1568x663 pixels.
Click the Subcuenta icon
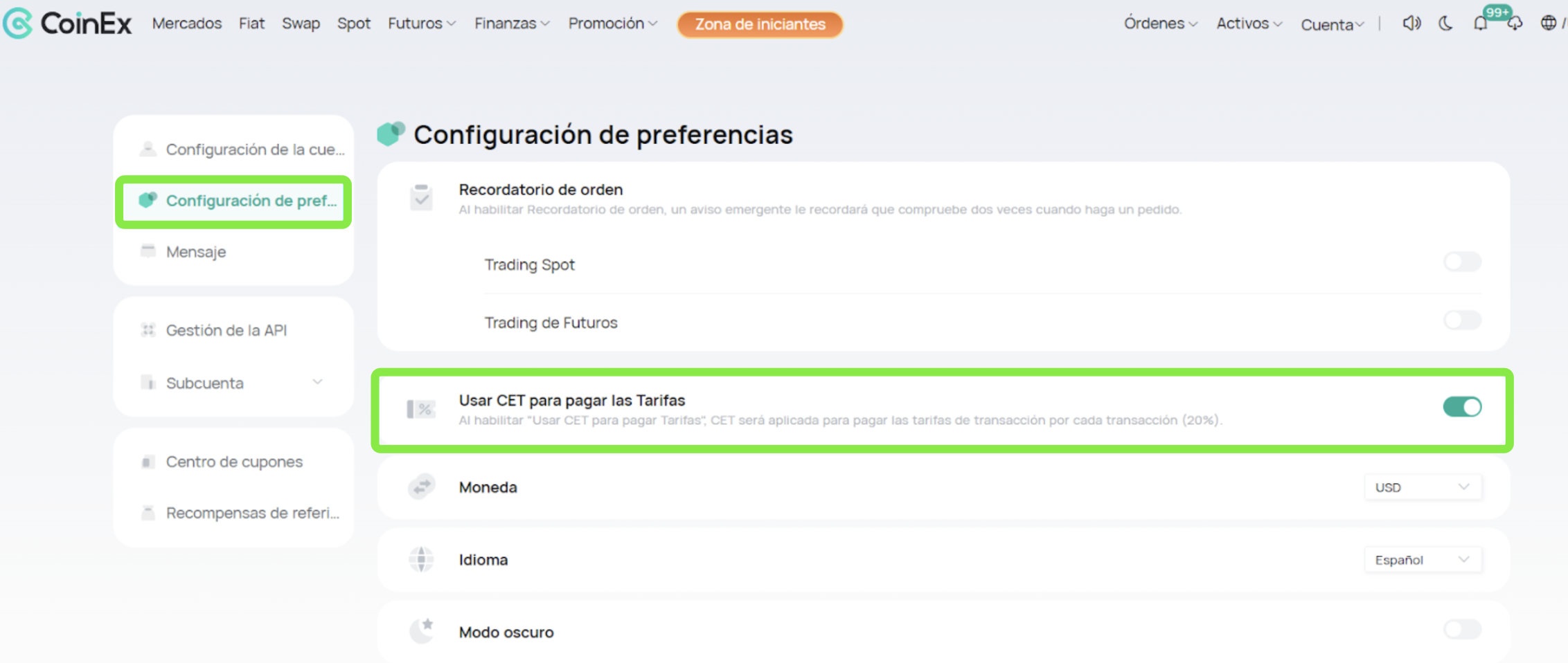(148, 383)
